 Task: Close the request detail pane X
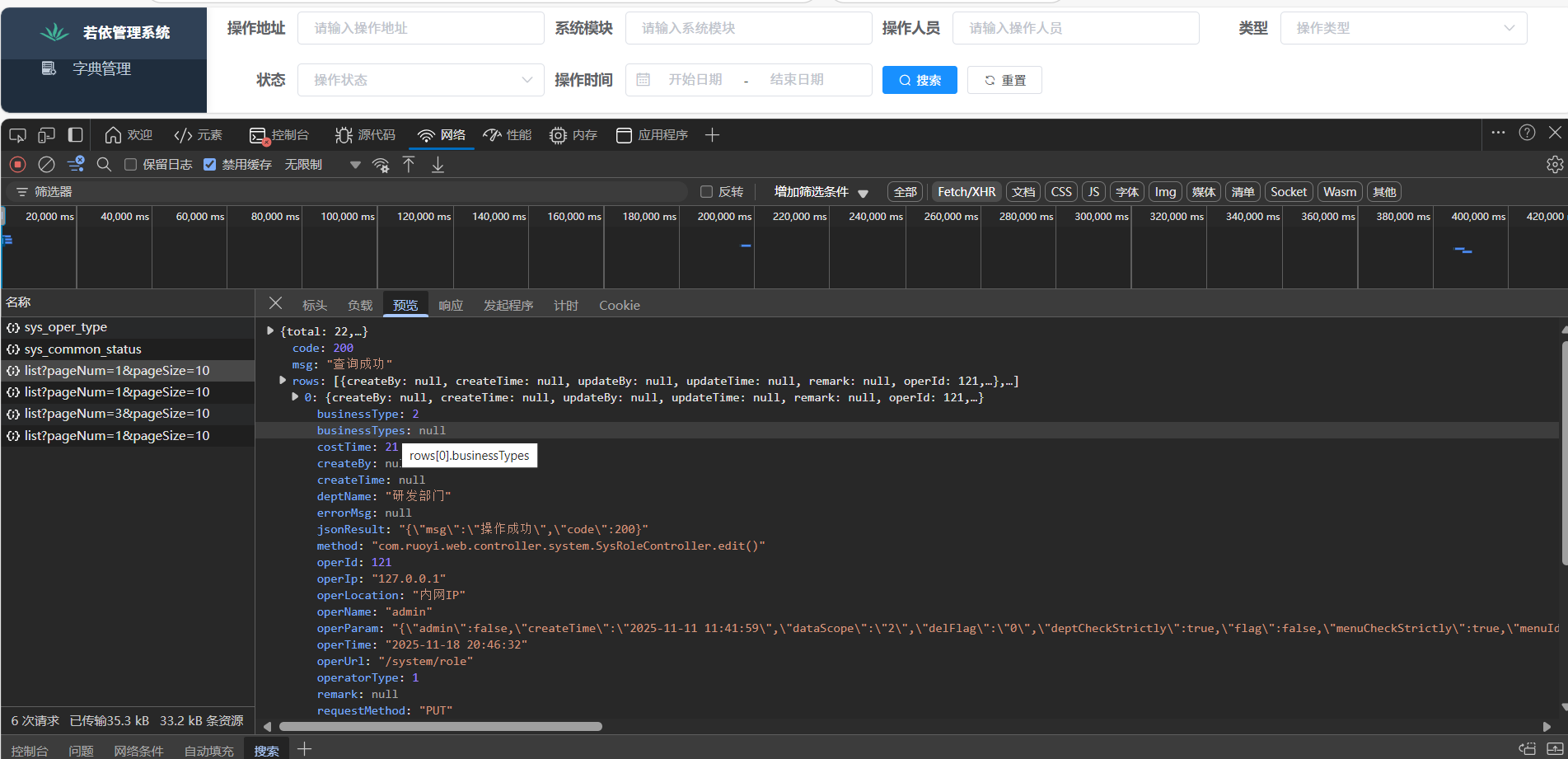pyautogui.click(x=275, y=303)
